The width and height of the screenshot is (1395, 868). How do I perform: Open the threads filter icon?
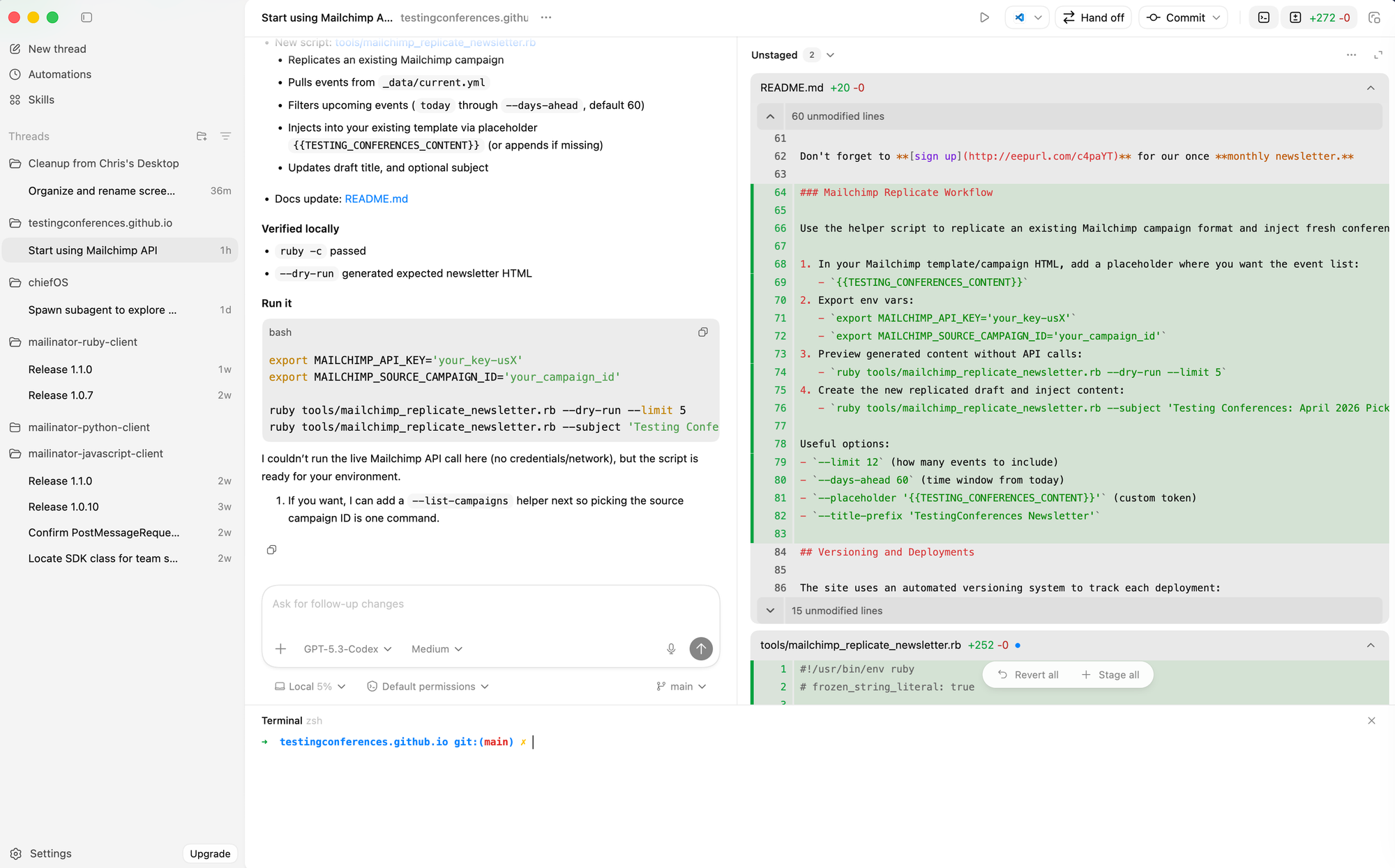pos(225,136)
